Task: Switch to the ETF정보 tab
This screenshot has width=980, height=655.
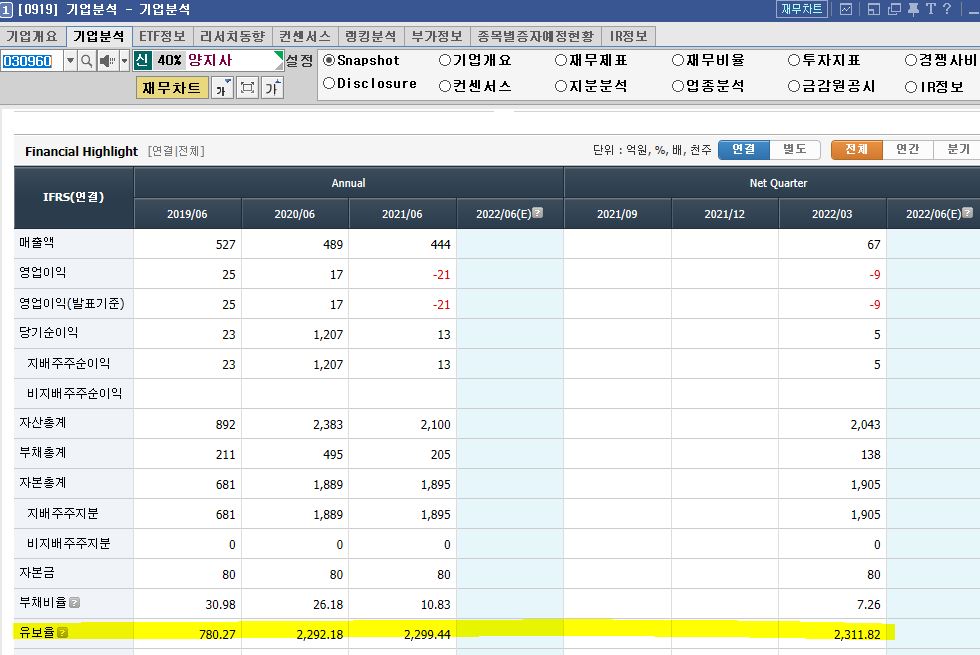Action: coord(162,36)
